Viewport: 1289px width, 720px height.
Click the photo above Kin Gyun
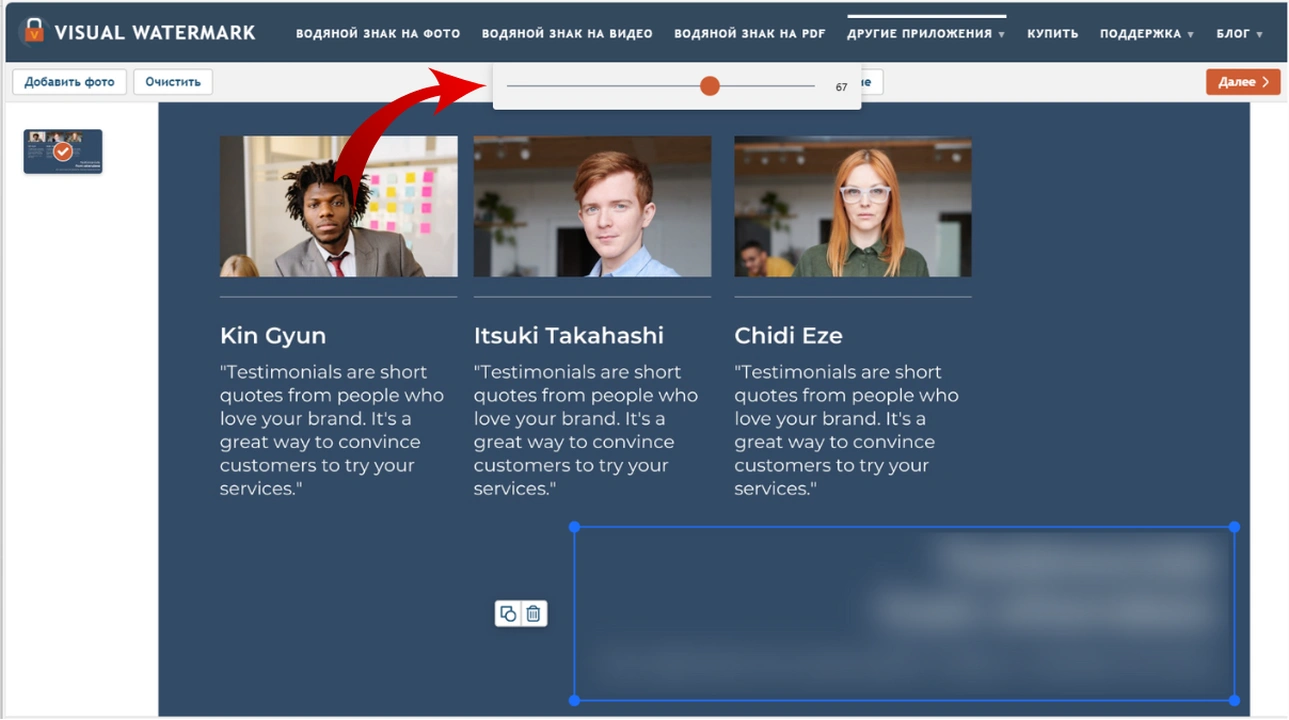click(x=339, y=207)
